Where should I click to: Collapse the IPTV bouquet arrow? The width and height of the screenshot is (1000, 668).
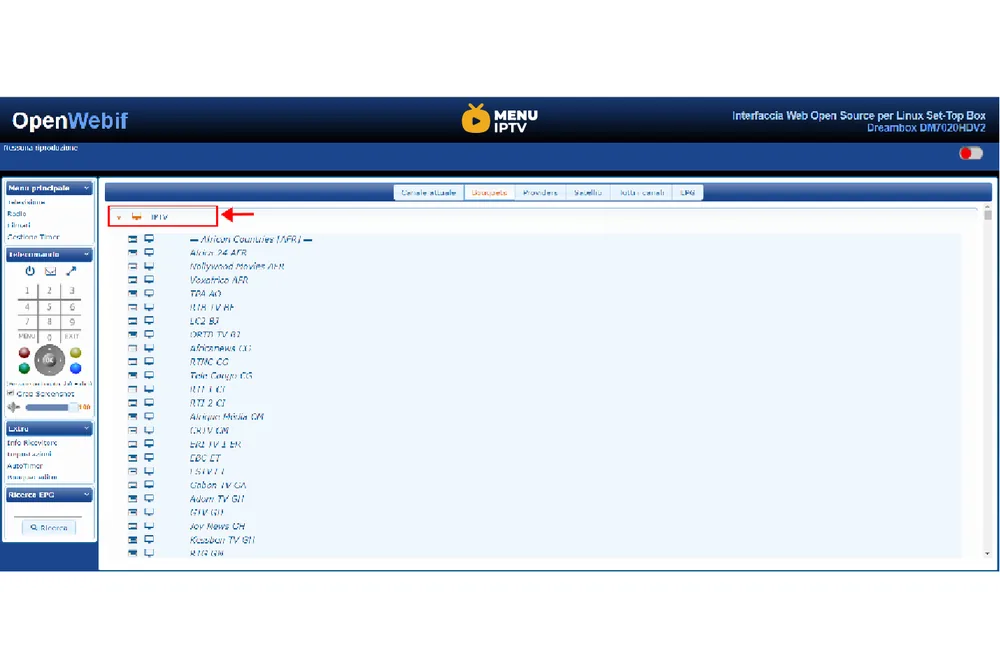pyautogui.click(x=119, y=218)
